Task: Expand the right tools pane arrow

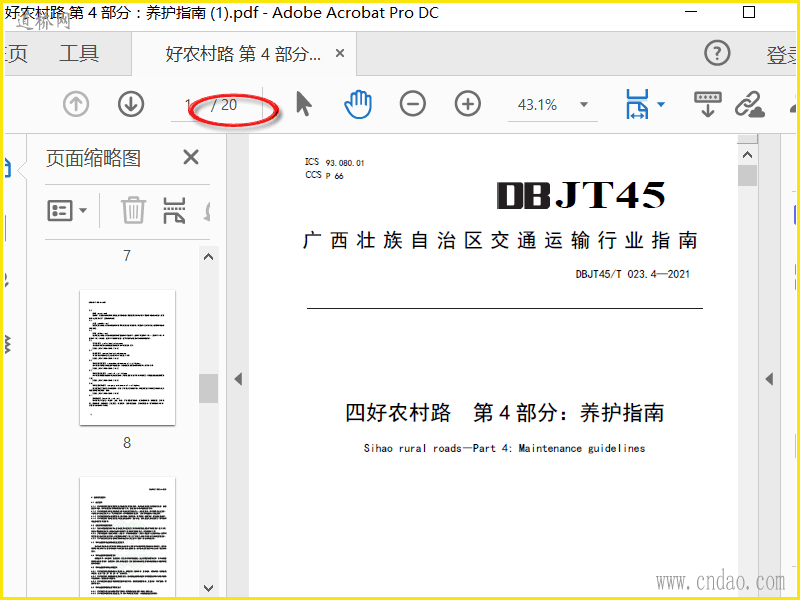Action: 769,379
